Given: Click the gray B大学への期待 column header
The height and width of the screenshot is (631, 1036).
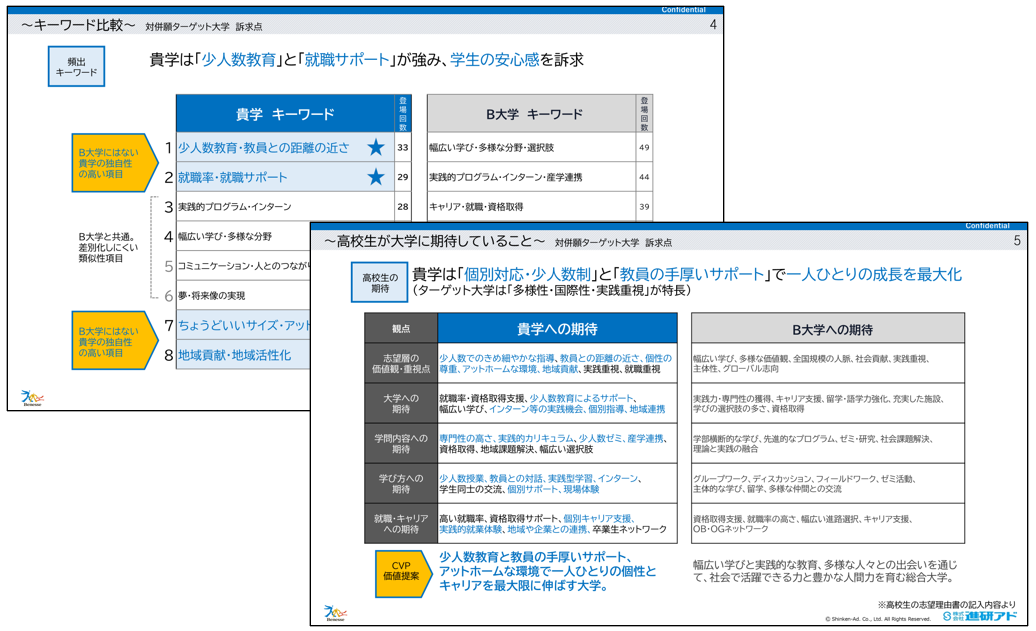Looking at the screenshot, I should 828,329.
